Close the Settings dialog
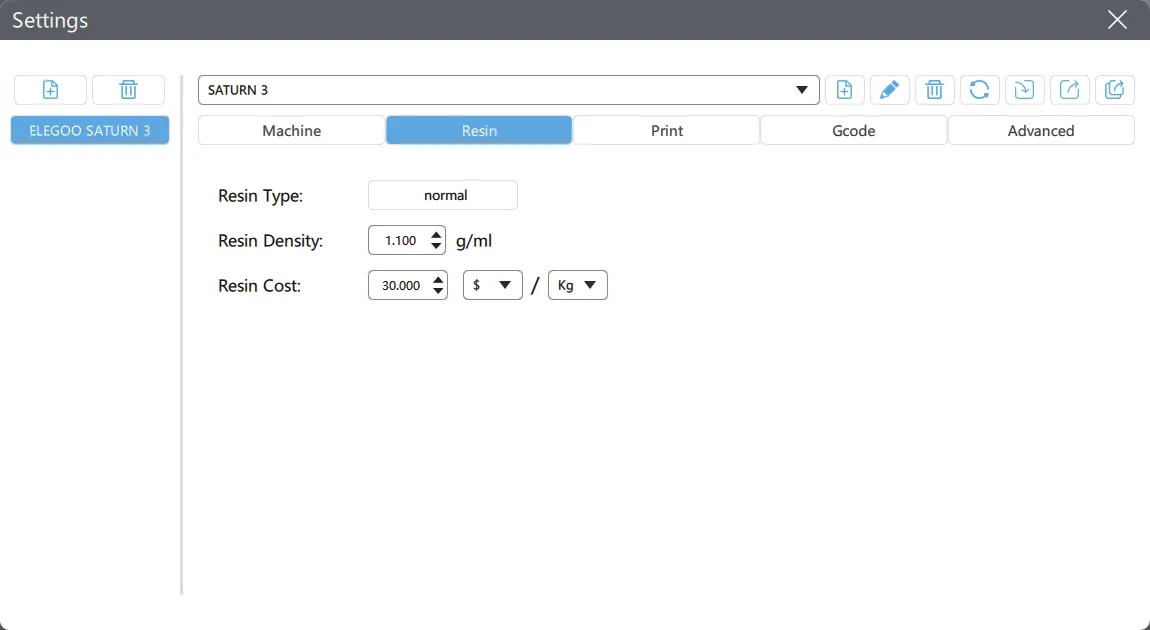The height and width of the screenshot is (630, 1150). (1117, 20)
